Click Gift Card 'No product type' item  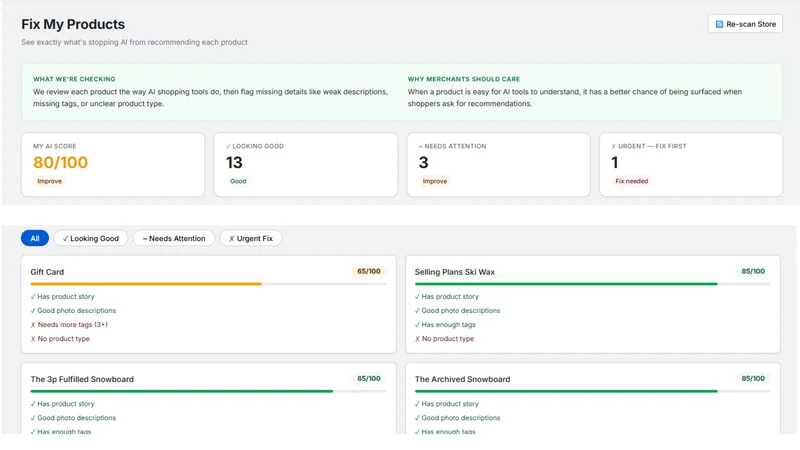[x=60, y=339]
